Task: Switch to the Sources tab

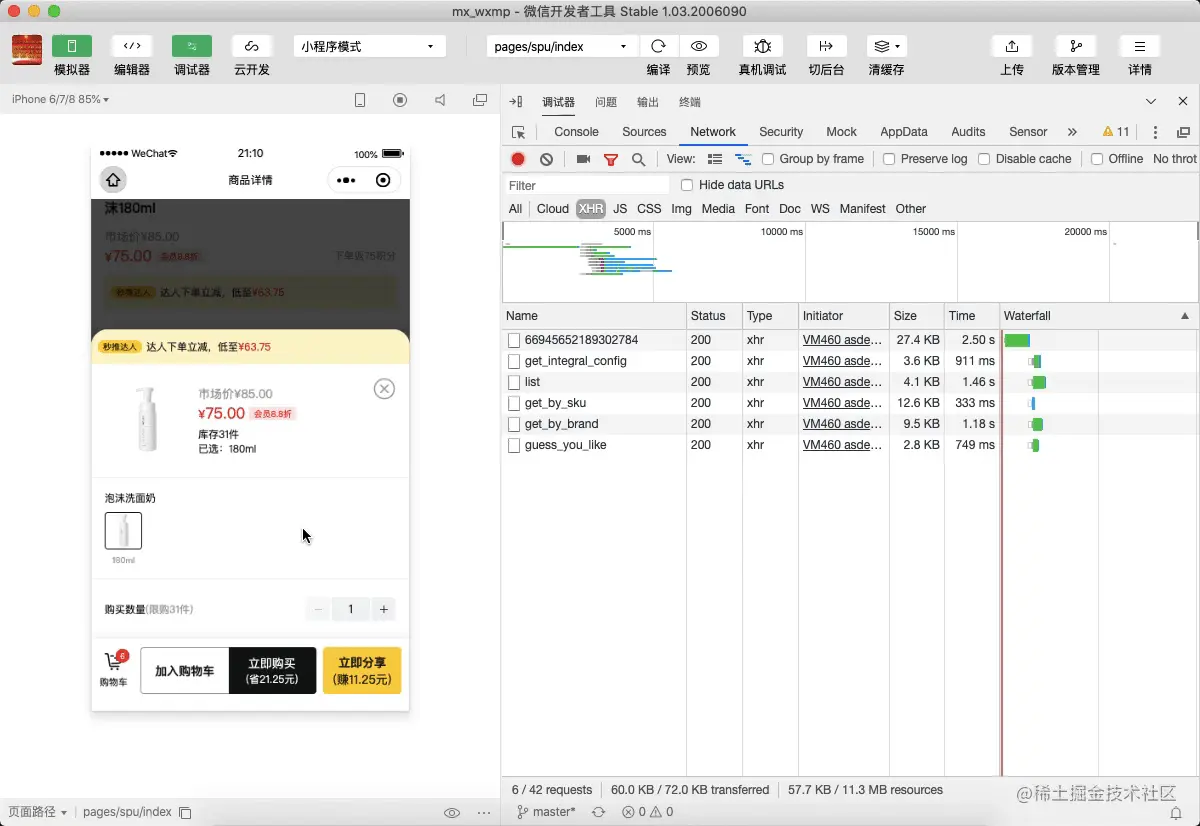Action: pos(644,132)
